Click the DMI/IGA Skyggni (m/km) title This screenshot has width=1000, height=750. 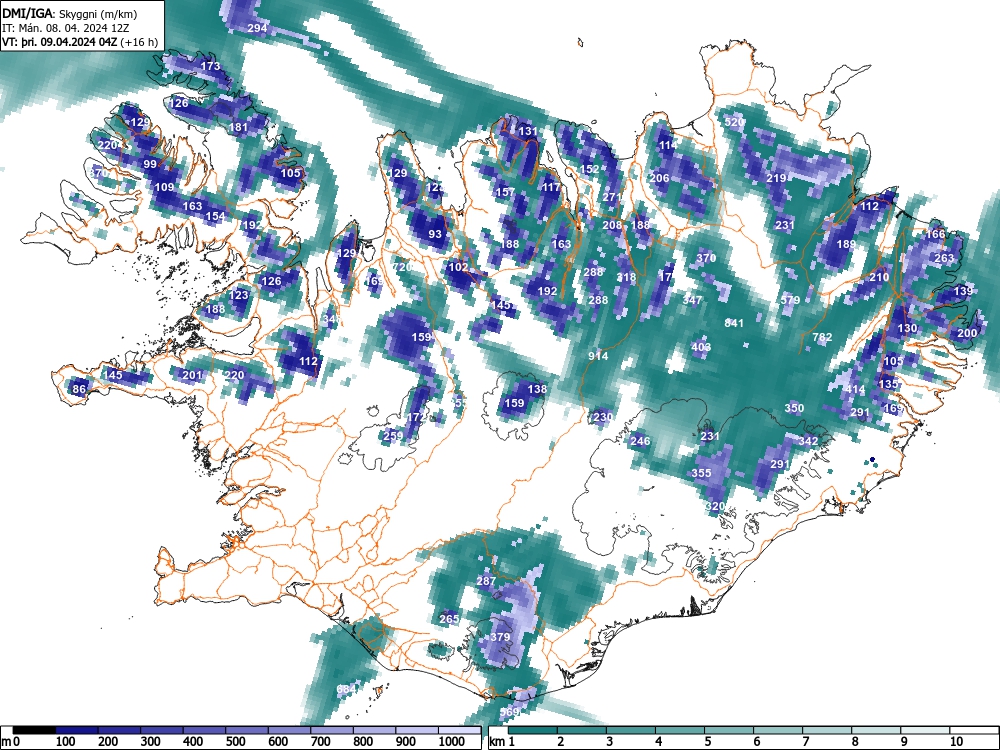70,13
